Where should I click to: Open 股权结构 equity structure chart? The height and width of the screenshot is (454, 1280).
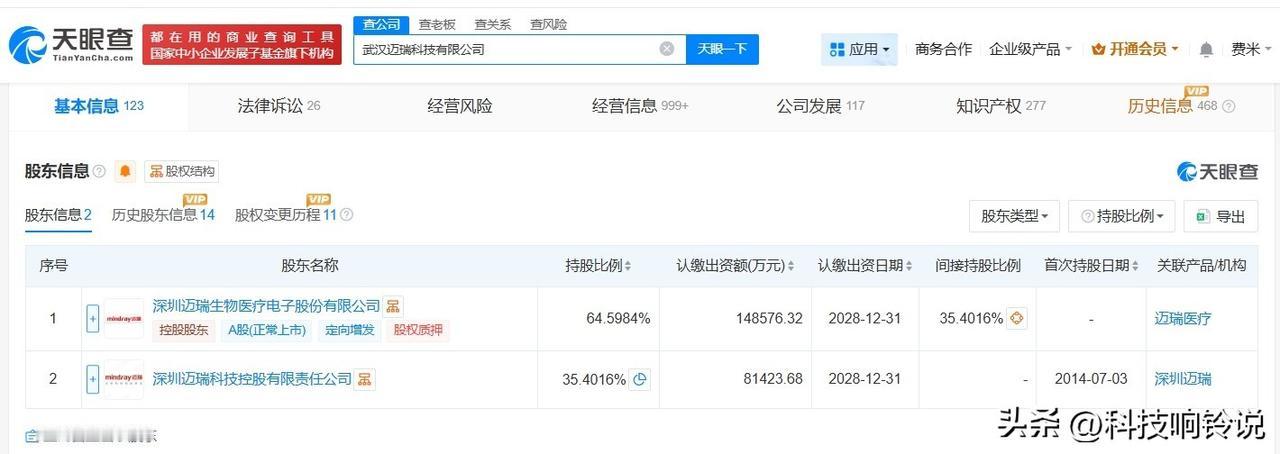coord(181,171)
